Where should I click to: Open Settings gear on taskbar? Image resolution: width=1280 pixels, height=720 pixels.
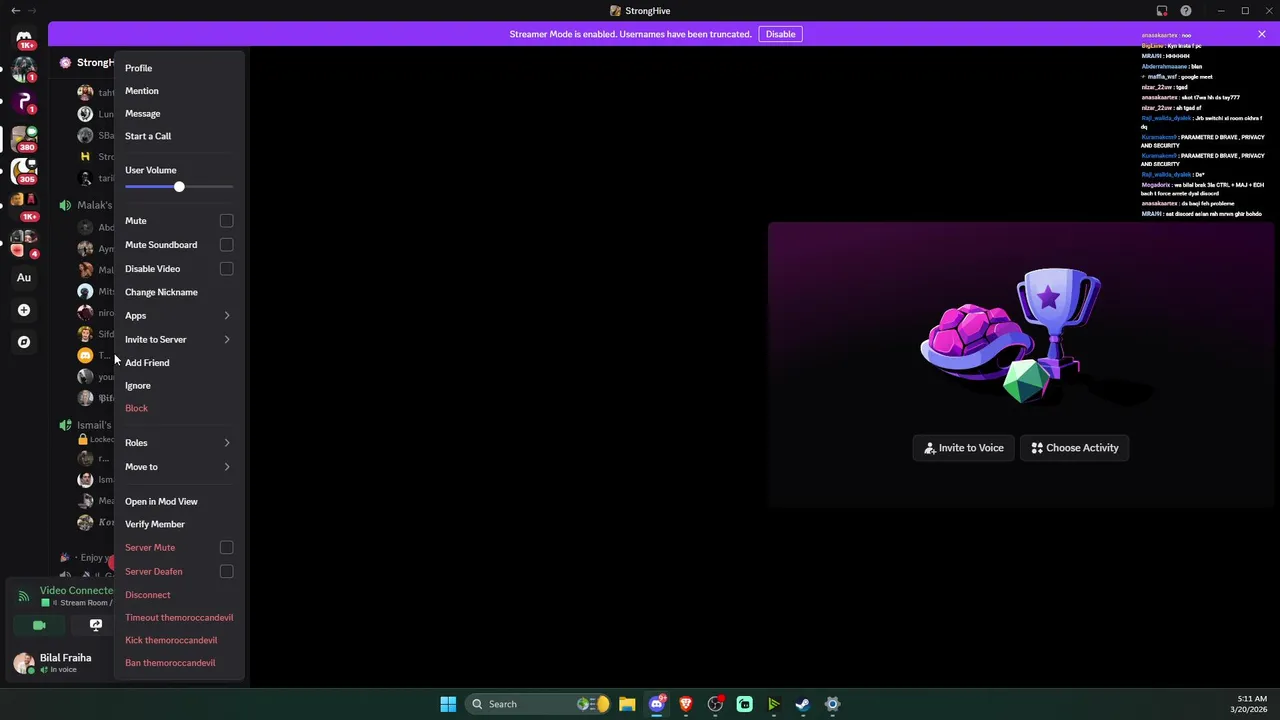832,704
